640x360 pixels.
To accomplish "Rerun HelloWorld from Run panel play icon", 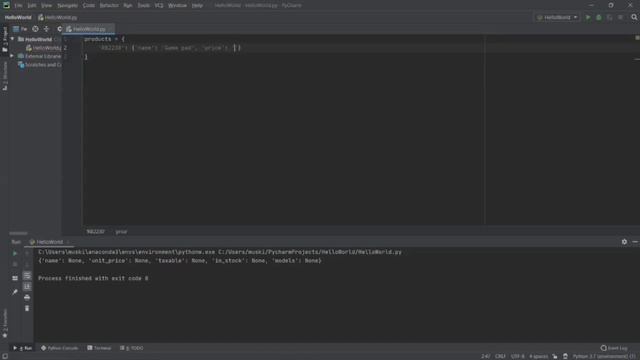I will click(x=15, y=253).
